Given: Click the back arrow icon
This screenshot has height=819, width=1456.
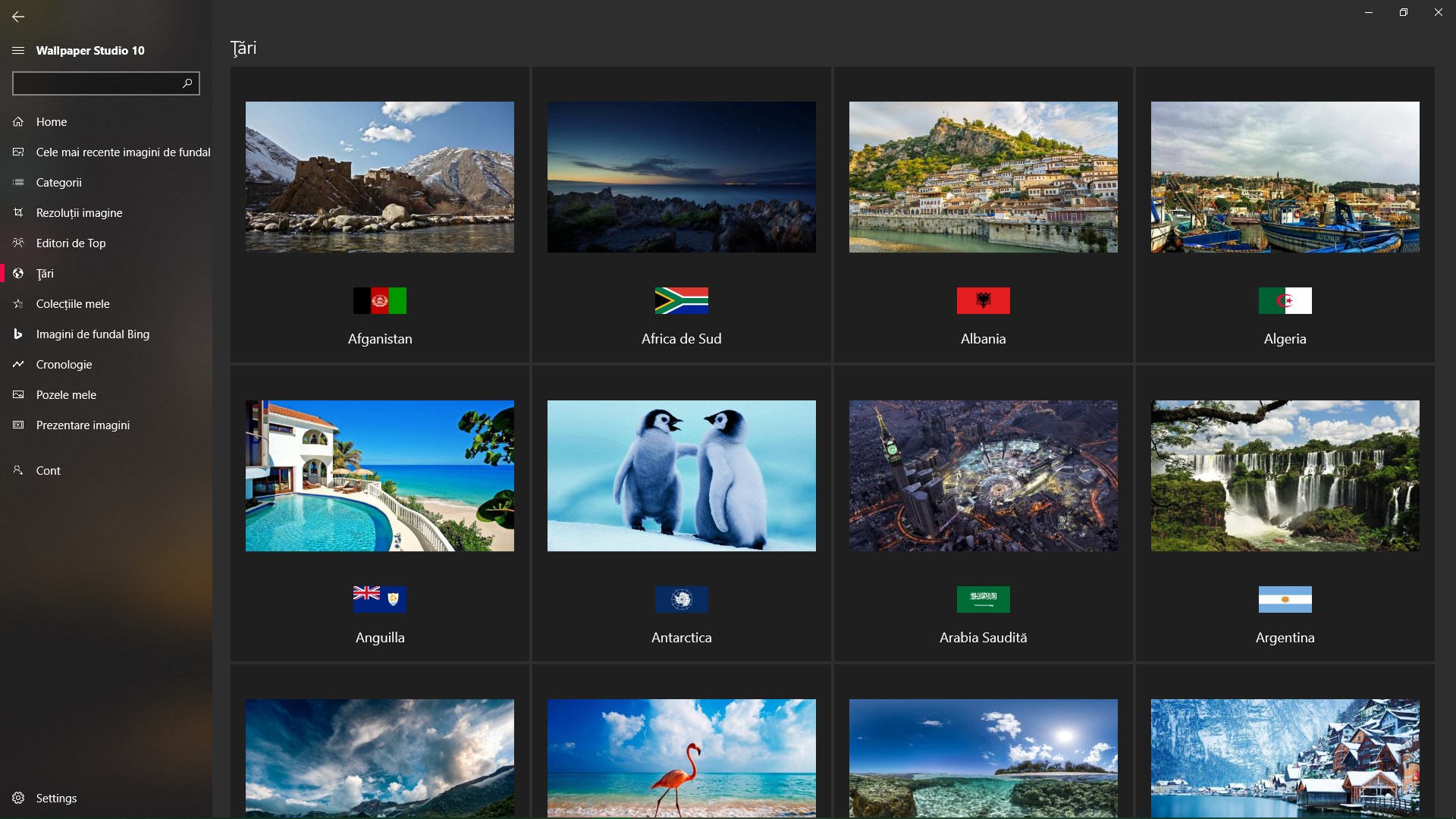Looking at the screenshot, I should click(x=18, y=16).
